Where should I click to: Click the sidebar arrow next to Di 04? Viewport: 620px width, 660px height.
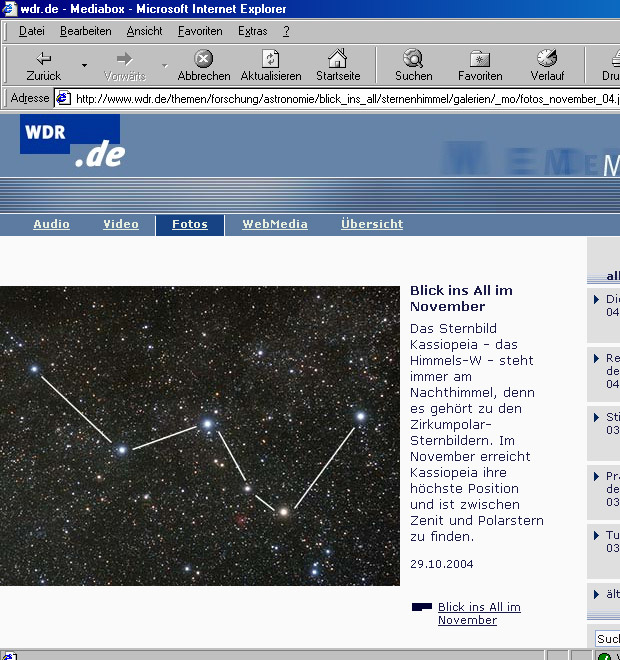pyautogui.click(x=596, y=299)
